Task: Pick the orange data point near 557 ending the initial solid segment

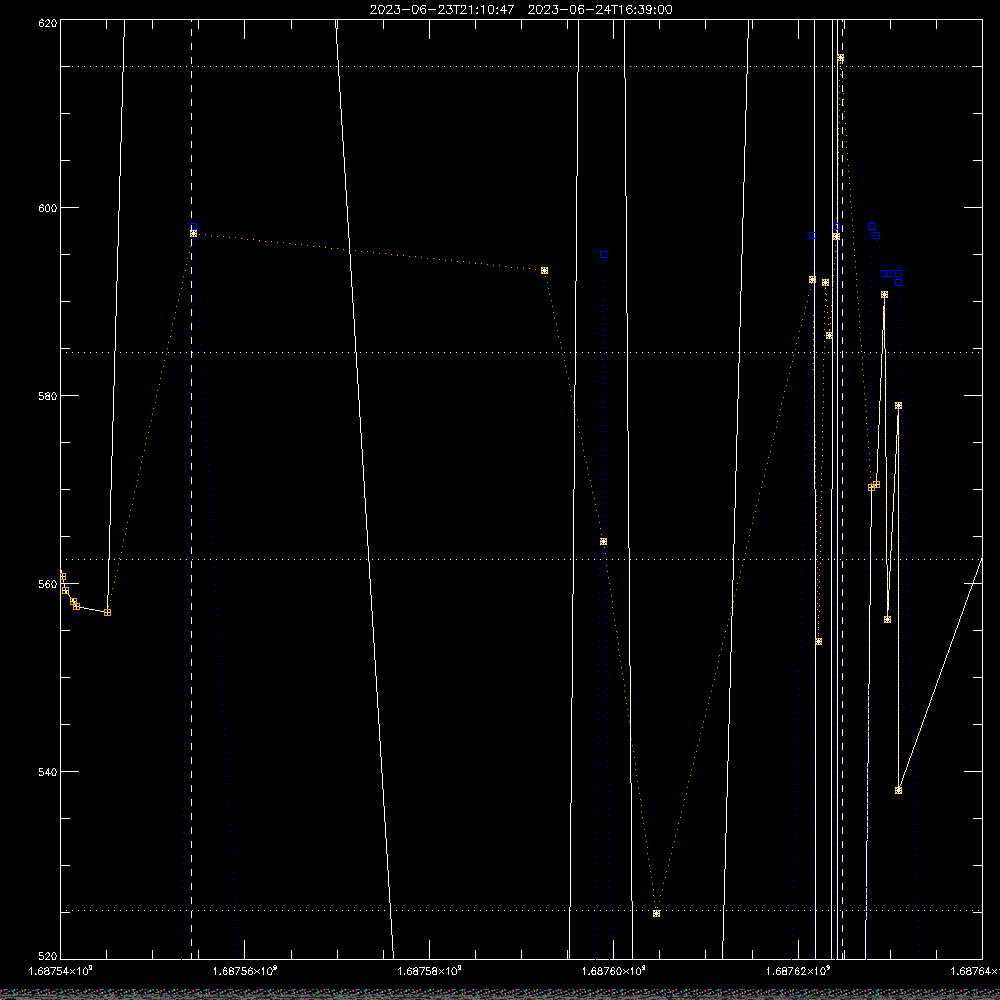Action: pyautogui.click(x=108, y=612)
